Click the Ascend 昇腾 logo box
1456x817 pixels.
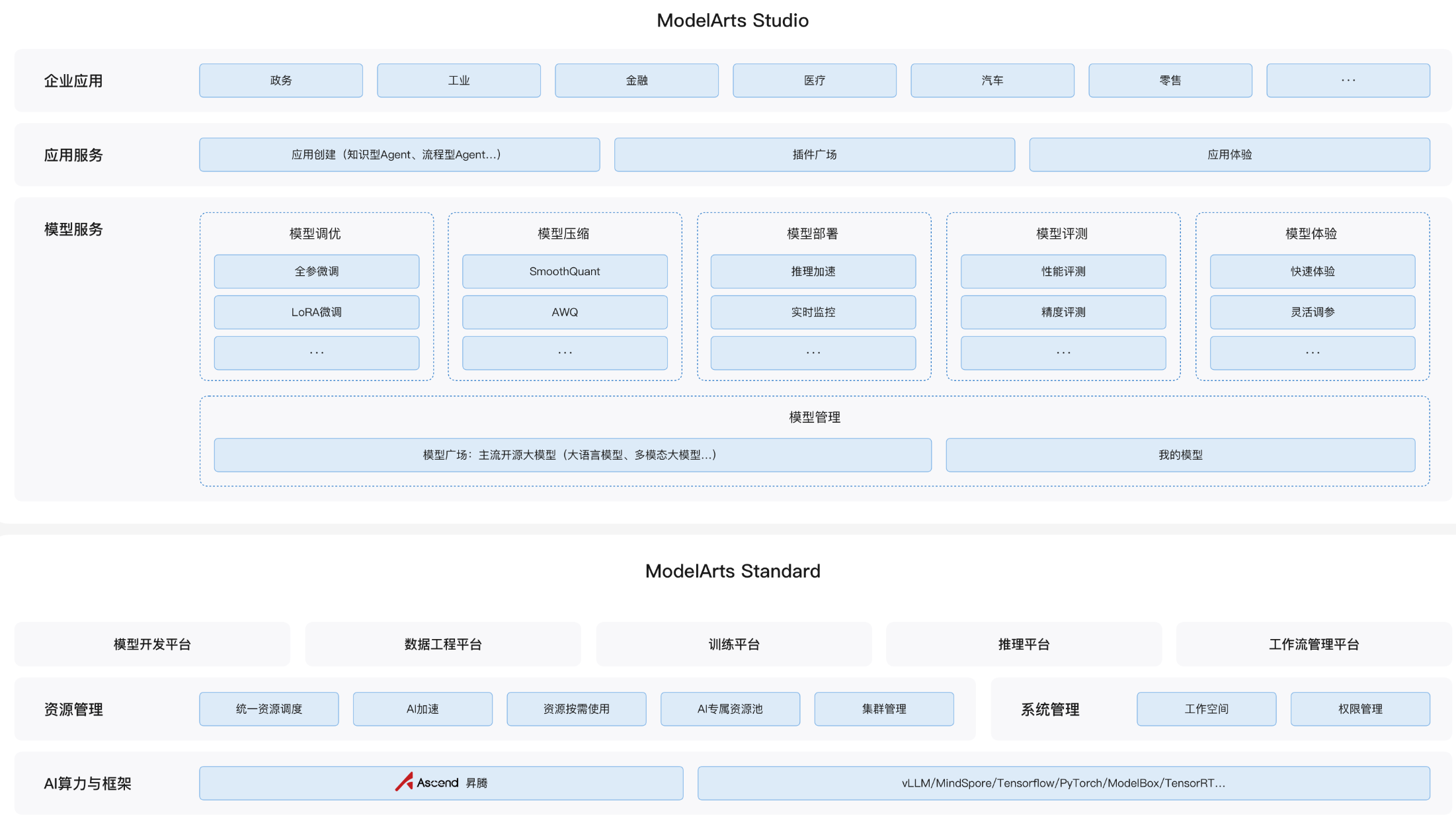(x=441, y=783)
